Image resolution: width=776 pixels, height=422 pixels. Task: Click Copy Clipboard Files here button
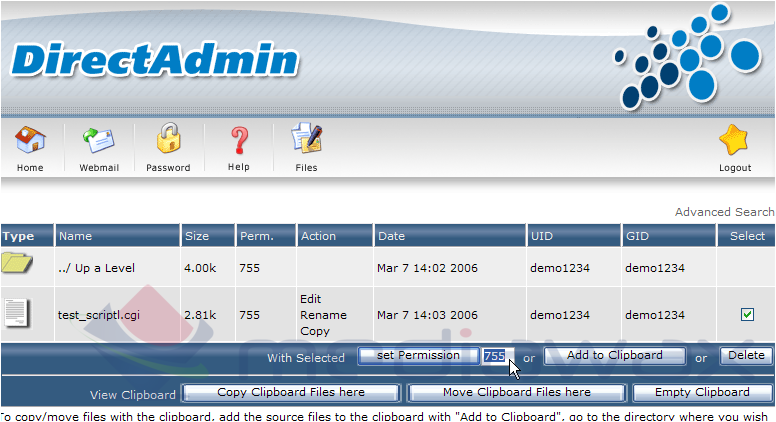click(291, 393)
